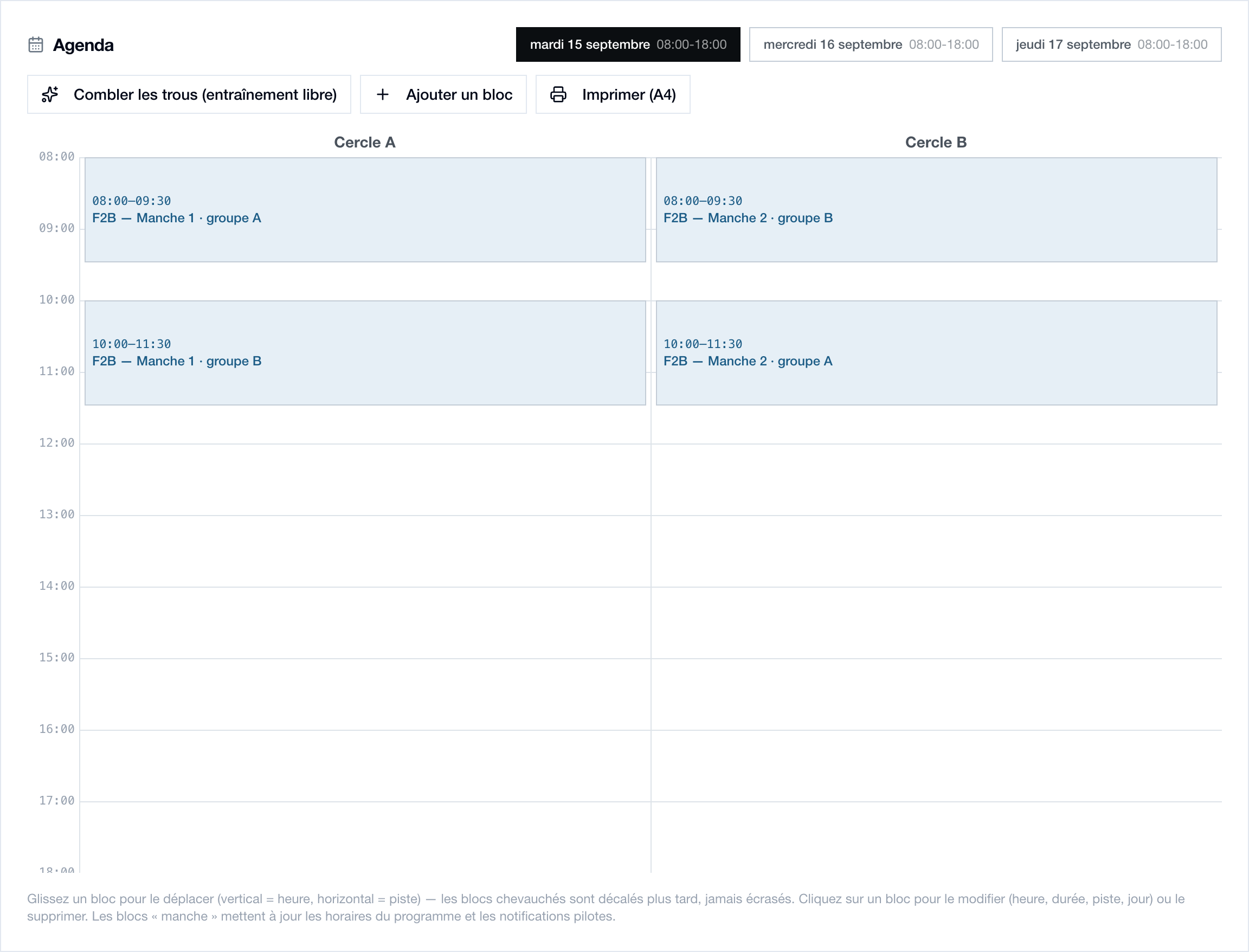This screenshot has width=1249, height=952.
Task: Click the 12:00 time label
Action: click(x=57, y=442)
